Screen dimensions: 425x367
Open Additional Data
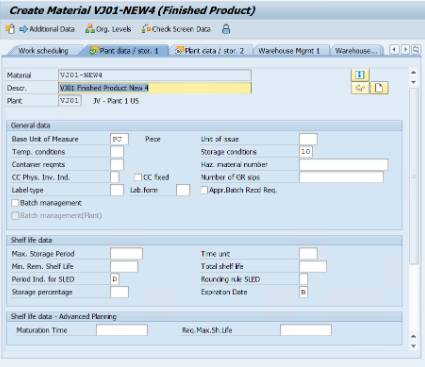coord(47,29)
